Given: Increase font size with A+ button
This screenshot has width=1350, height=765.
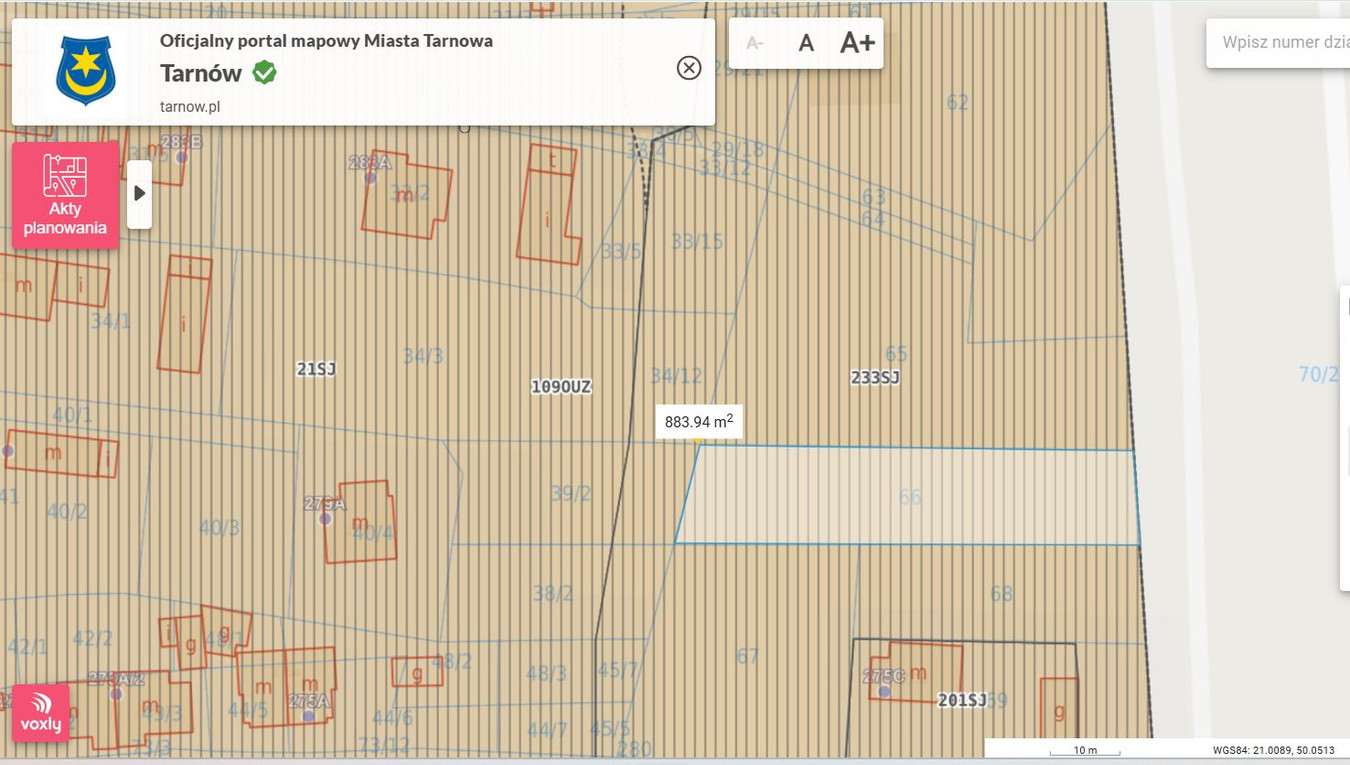Looking at the screenshot, I should tap(857, 43).
